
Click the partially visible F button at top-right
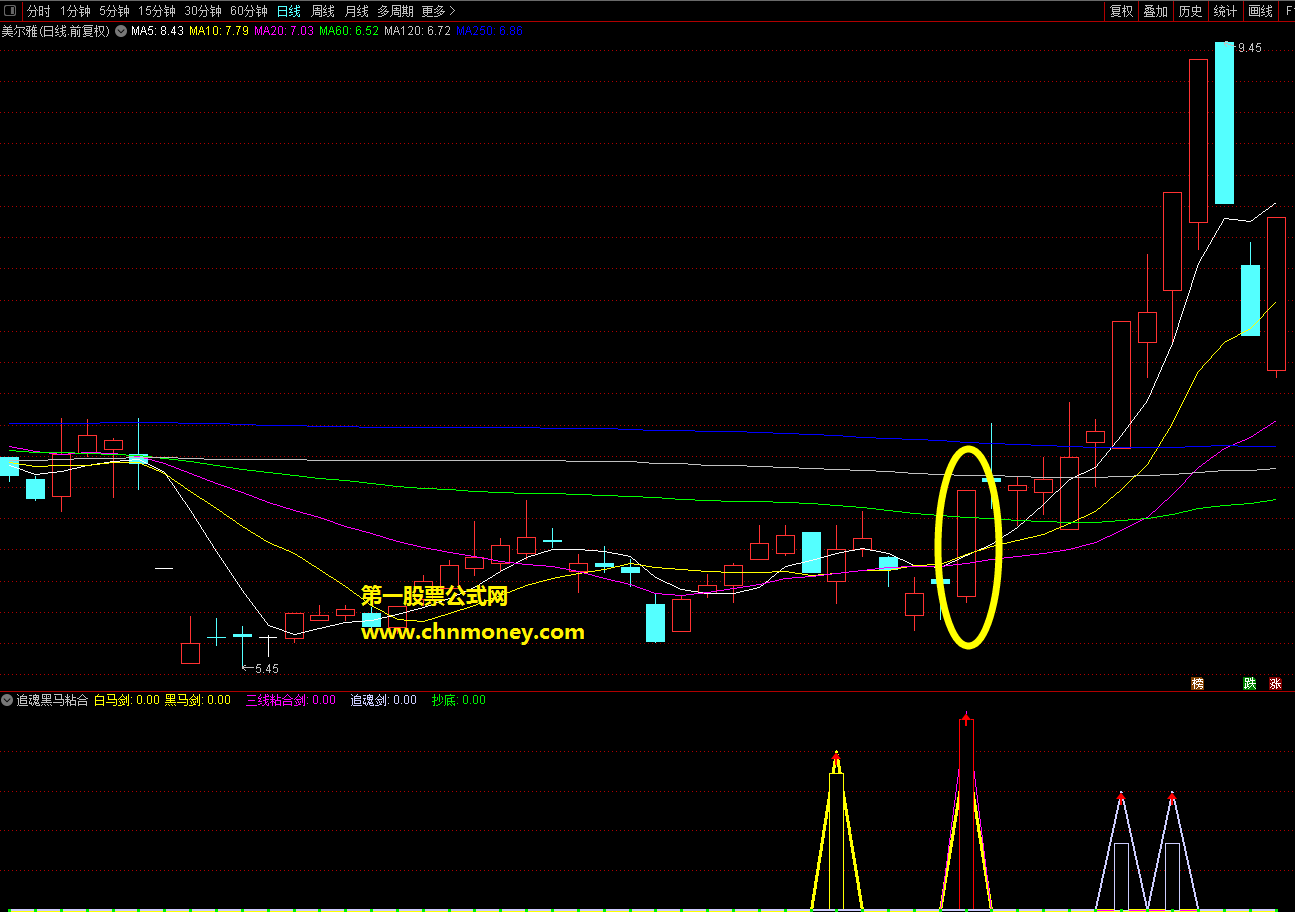pyautogui.click(x=1289, y=11)
